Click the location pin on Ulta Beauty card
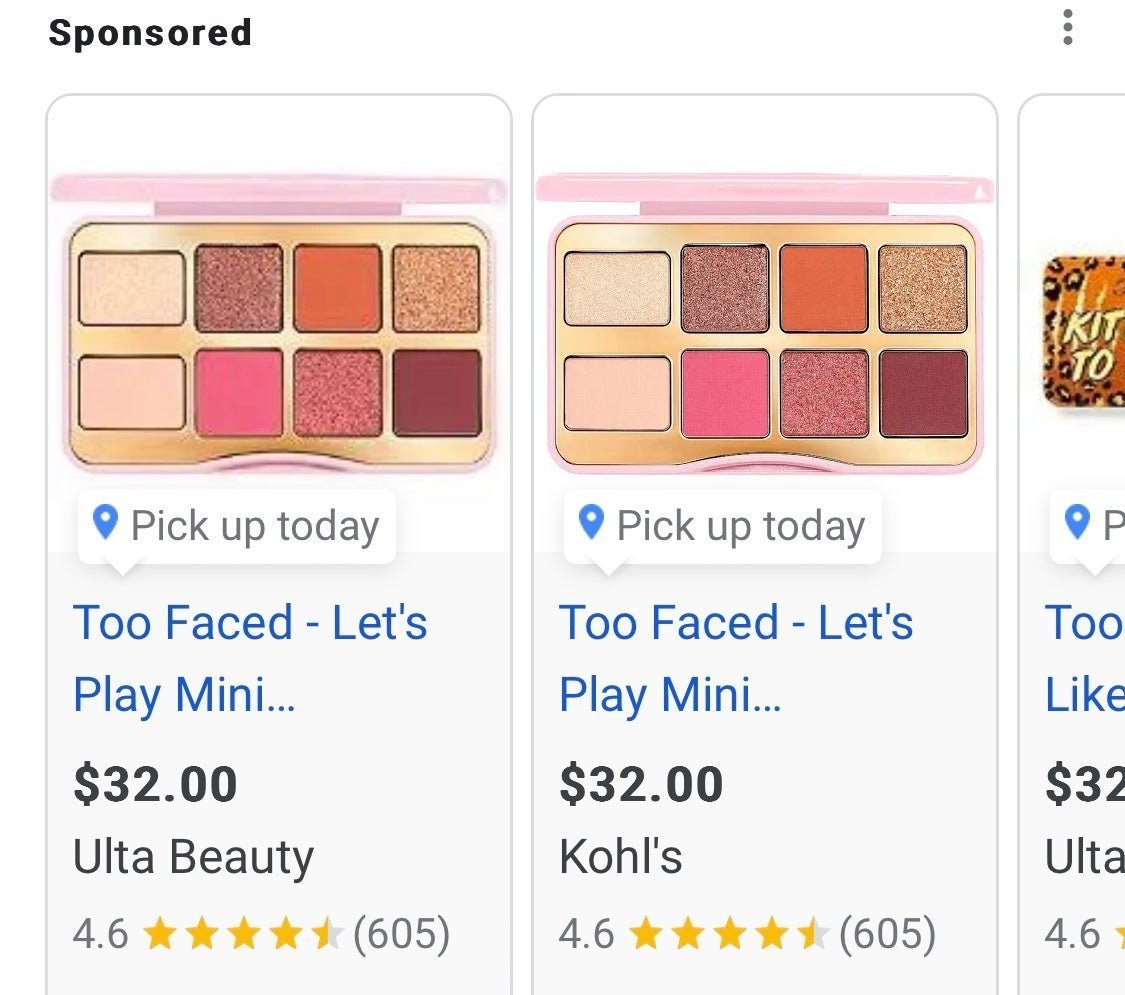 point(105,522)
